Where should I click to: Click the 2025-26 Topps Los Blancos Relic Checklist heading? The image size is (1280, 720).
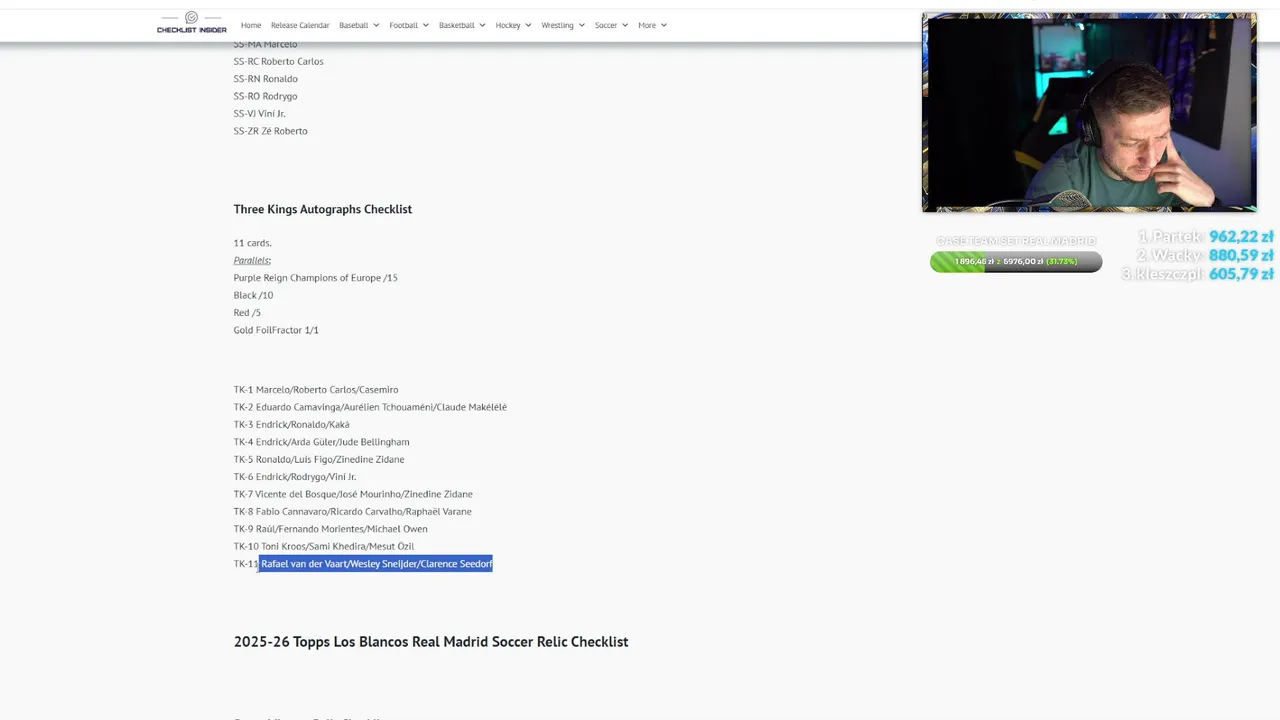click(431, 642)
